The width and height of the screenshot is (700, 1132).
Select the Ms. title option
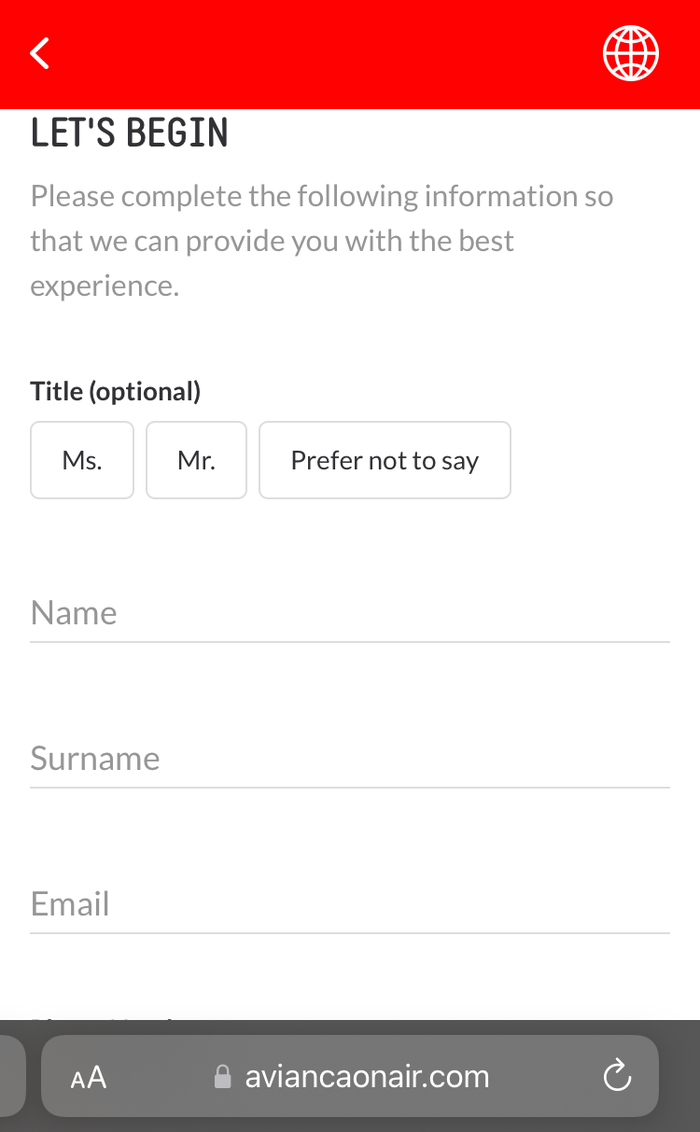click(x=82, y=460)
